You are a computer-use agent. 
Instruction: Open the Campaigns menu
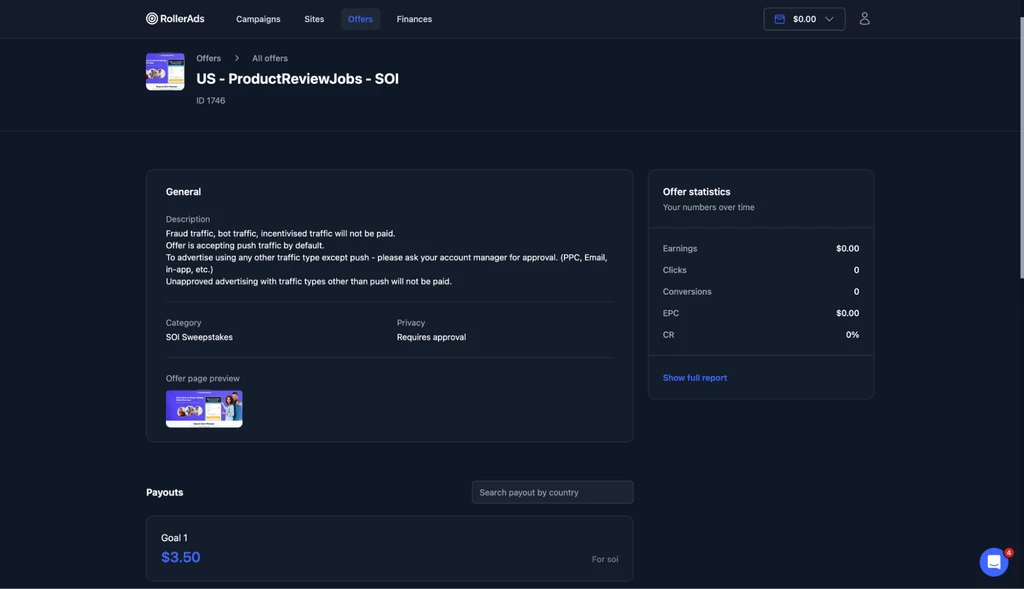(x=258, y=19)
